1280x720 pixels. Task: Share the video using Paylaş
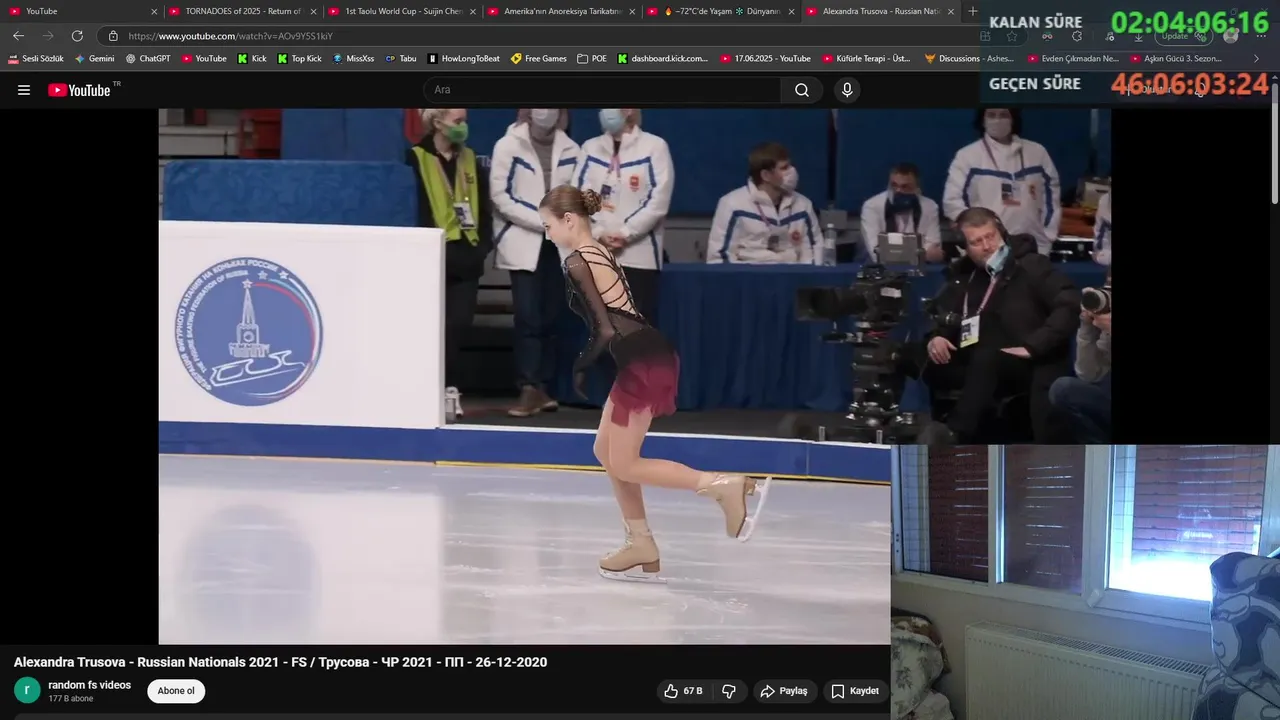point(784,691)
